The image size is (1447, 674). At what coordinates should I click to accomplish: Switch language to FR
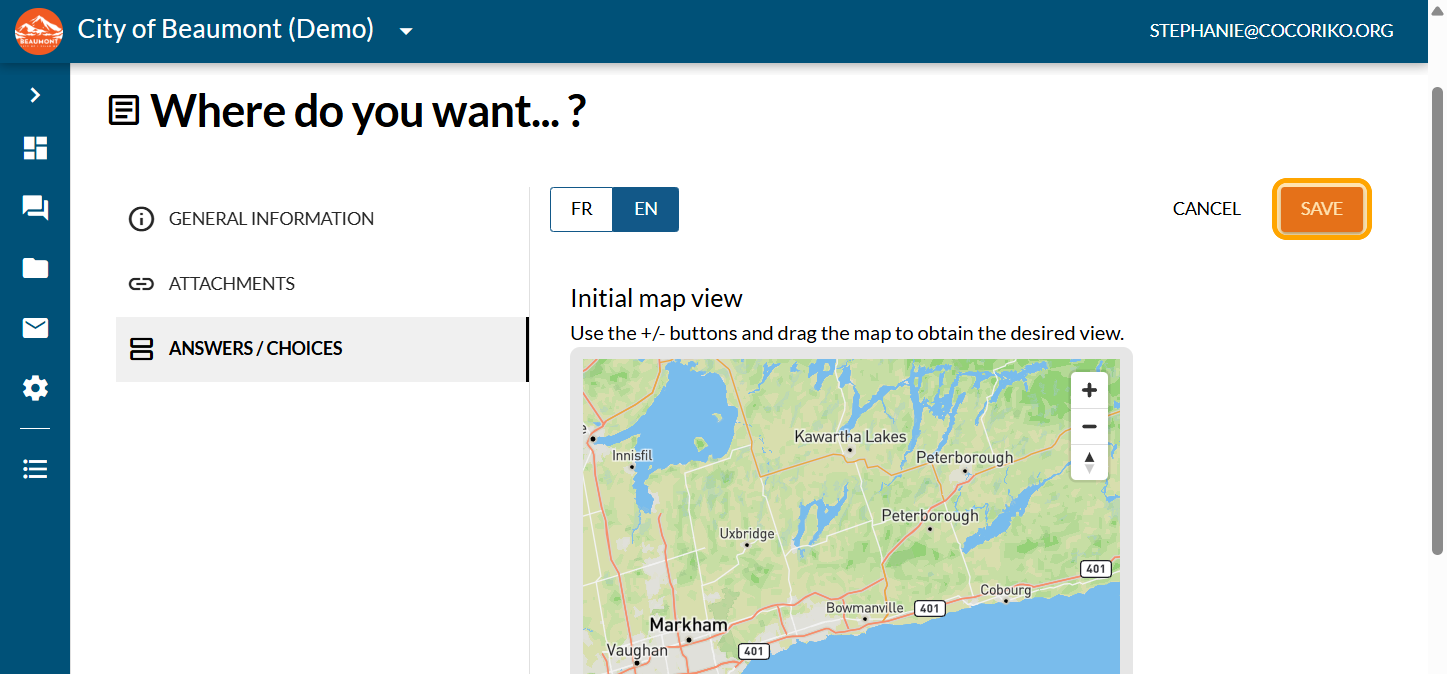(581, 209)
